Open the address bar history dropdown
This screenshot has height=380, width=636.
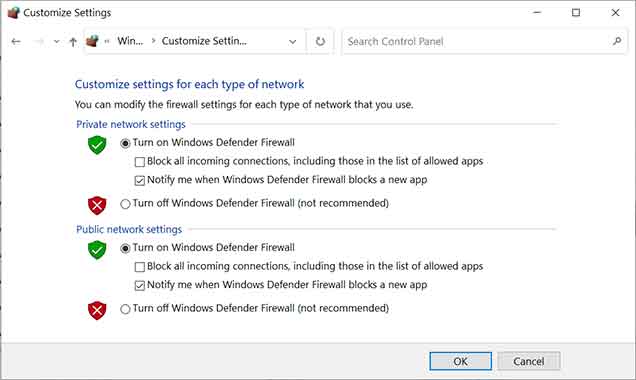point(292,42)
